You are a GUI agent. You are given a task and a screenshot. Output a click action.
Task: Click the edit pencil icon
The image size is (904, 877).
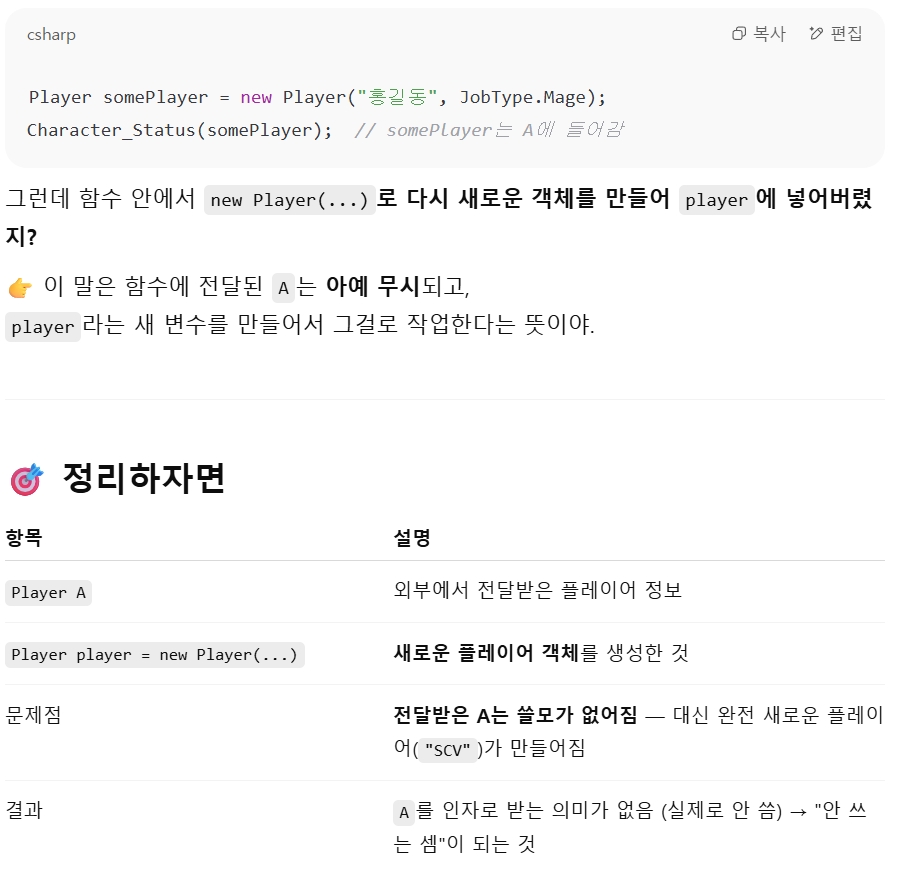pyautogui.click(x=816, y=34)
